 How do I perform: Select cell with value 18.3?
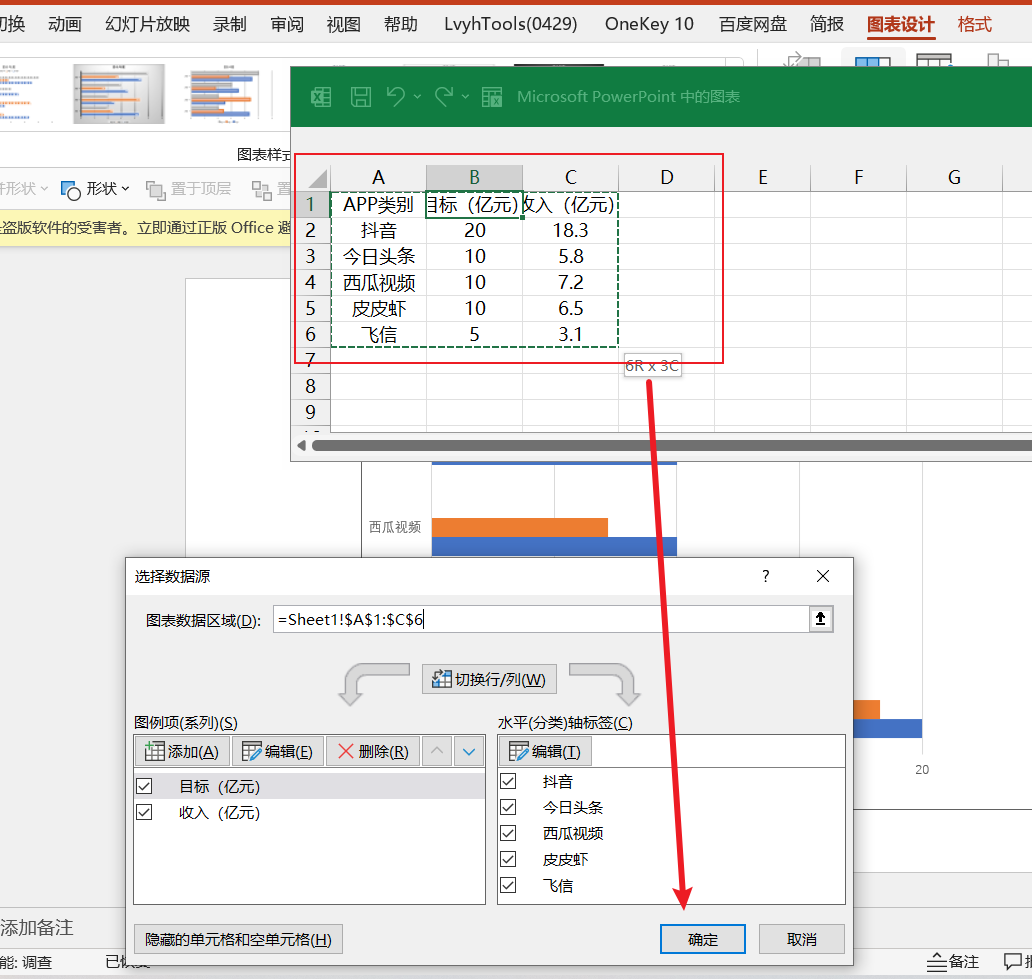point(571,230)
